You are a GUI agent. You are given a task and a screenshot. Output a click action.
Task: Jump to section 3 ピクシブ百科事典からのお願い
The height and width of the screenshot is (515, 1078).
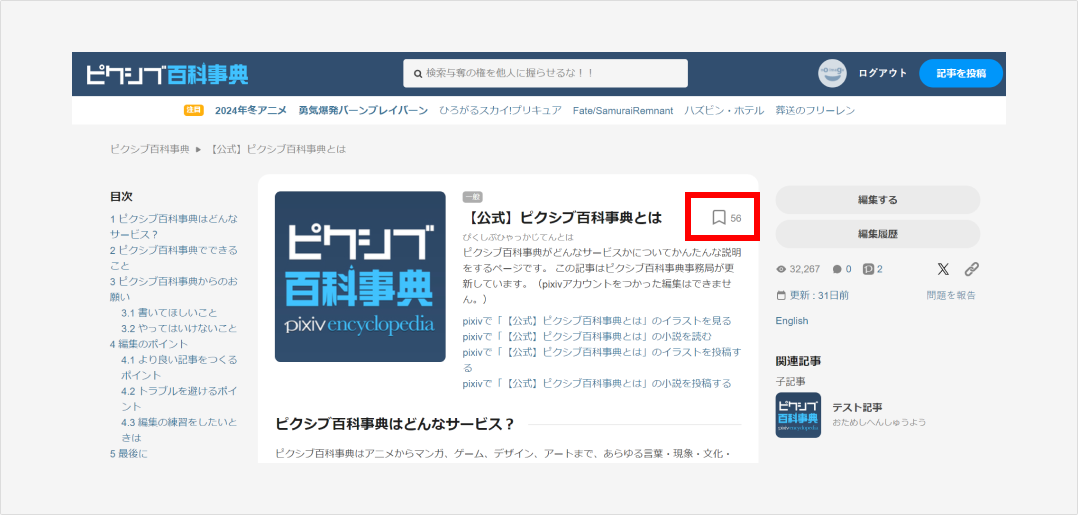coord(174,289)
